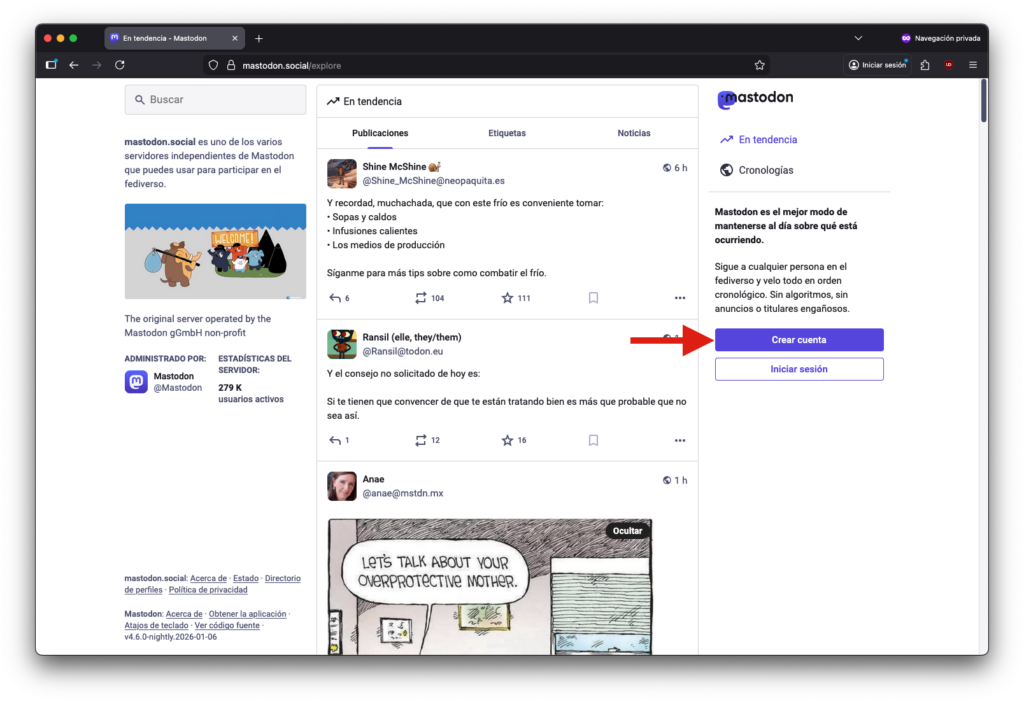This screenshot has width=1024, height=702.
Task: Open the more options menu on Ransil's post
Action: [x=680, y=439]
